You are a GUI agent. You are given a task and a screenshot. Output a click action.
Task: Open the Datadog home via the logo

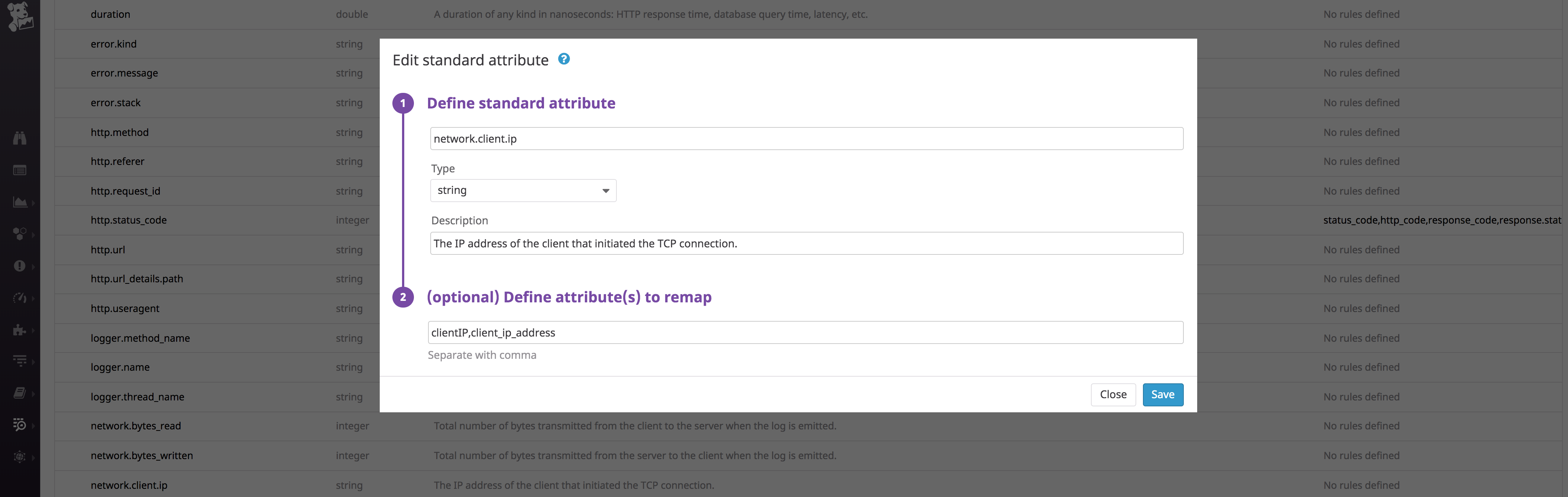[x=20, y=16]
